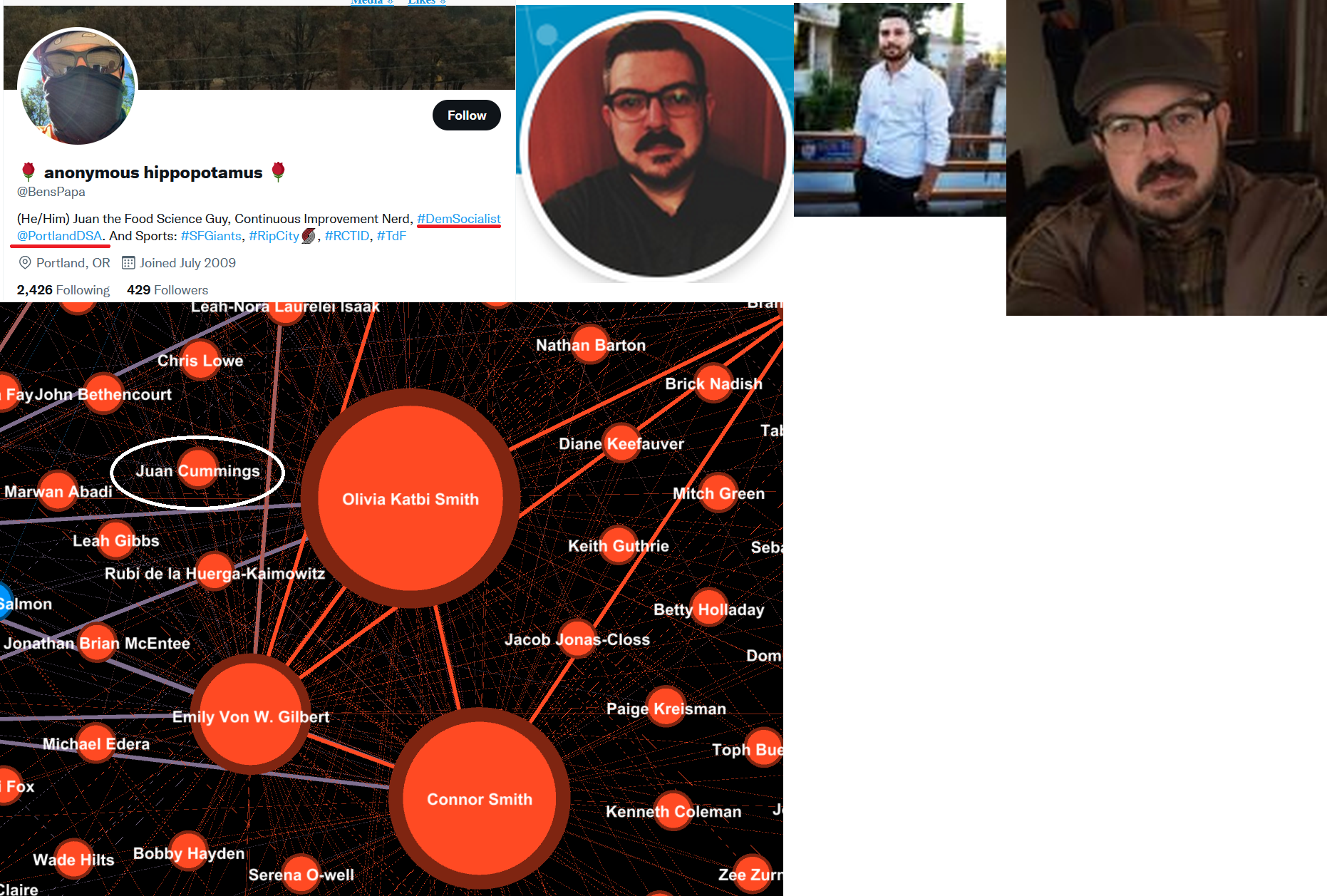This screenshot has height=896, width=1327.
Task: Select the Nathan Barton node
Action: pos(590,345)
